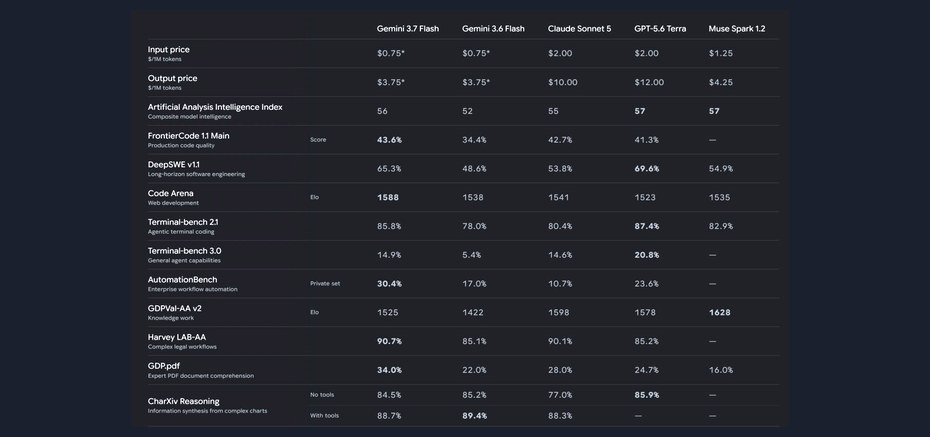Click Muse Spark output price $4.25
The width and height of the screenshot is (930, 437).
pyautogui.click(x=721, y=82)
